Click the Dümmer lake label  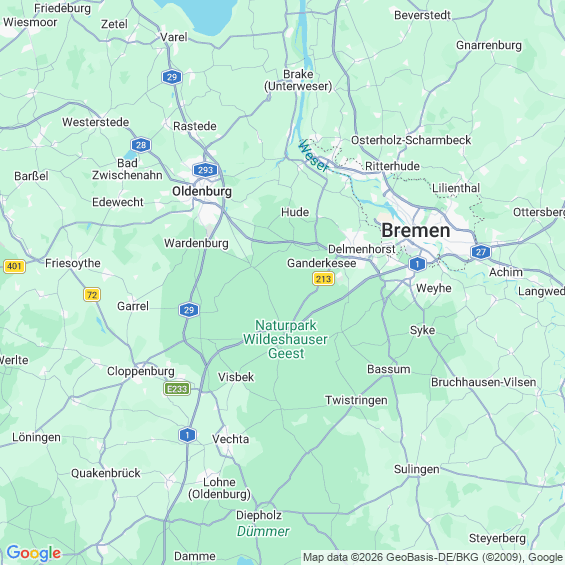click(x=263, y=531)
